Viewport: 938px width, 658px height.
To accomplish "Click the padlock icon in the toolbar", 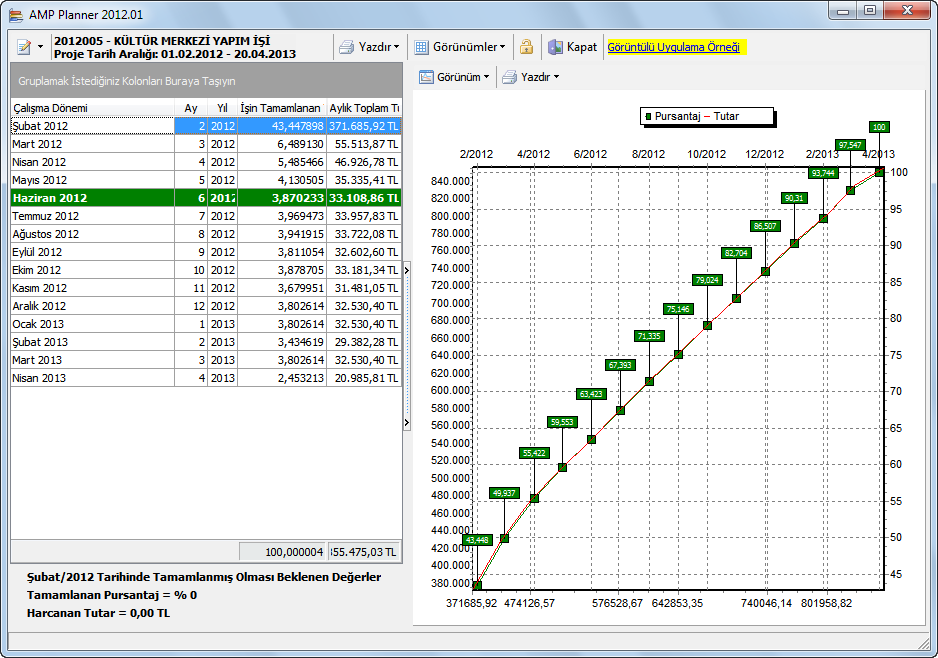I will [526, 47].
